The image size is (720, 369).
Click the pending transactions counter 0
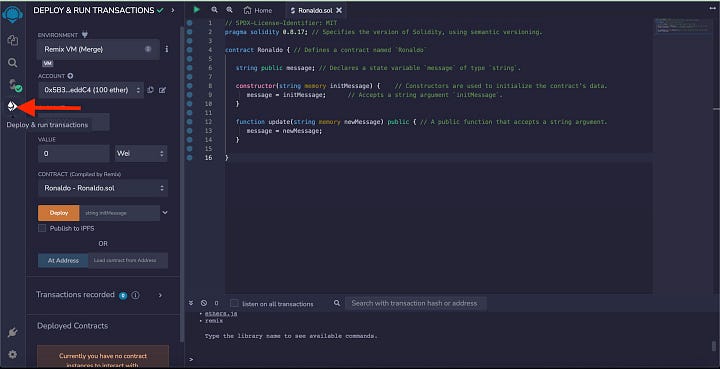pyautogui.click(x=216, y=303)
